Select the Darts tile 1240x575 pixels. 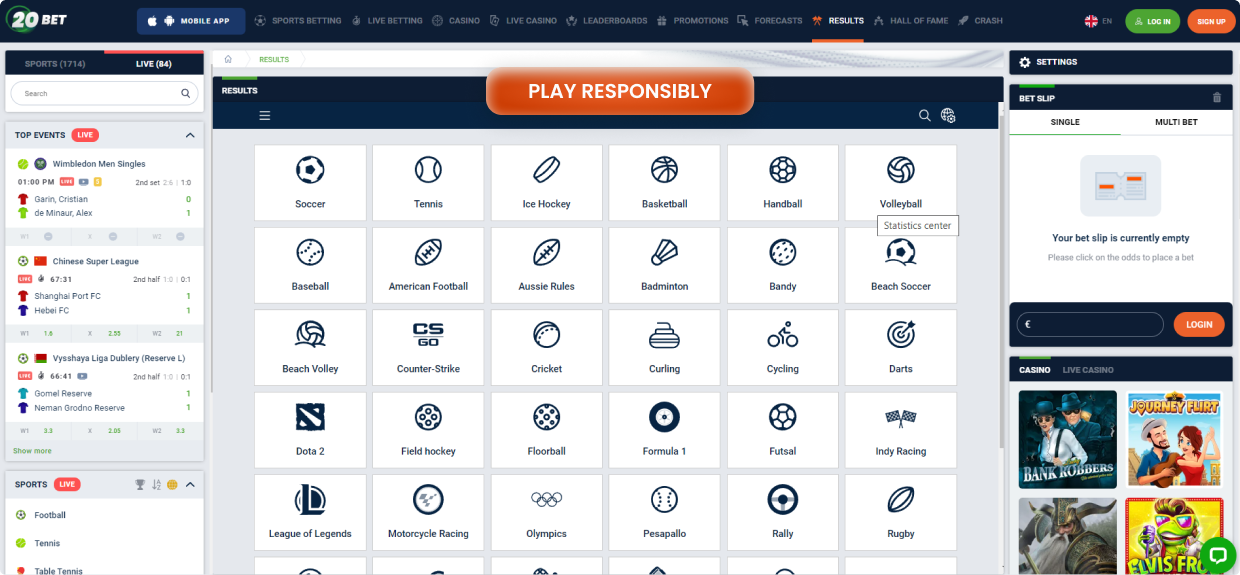900,348
